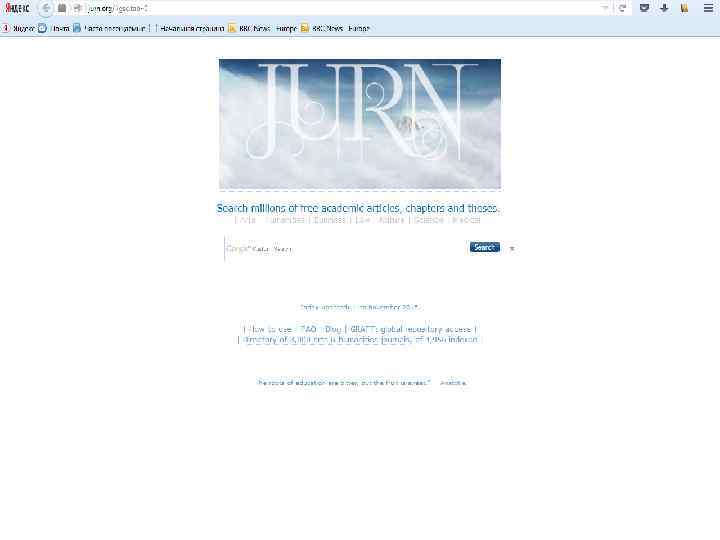This screenshot has width=720, height=540.
Task: Open the bookmarks icon next to downloads
Action: pos(684,8)
